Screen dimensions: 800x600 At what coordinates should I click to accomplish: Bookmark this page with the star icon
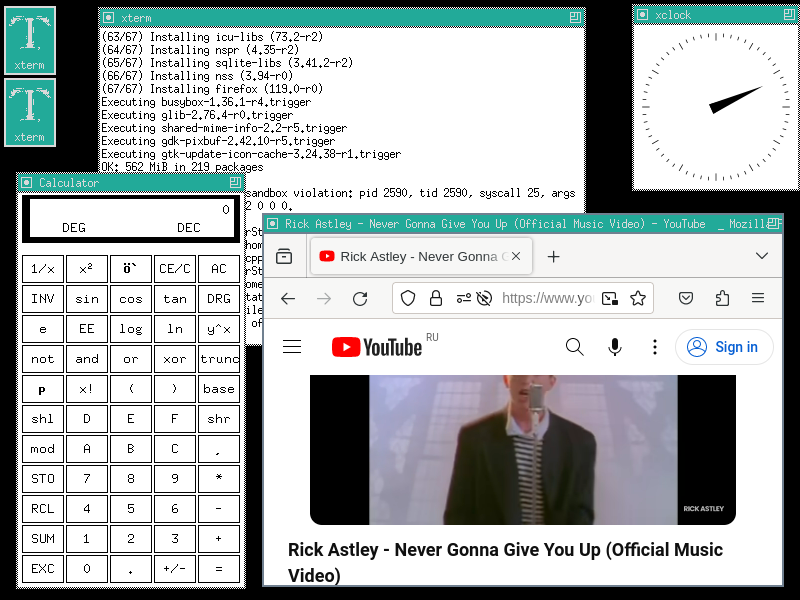pyautogui.click(x=638, y=298)
